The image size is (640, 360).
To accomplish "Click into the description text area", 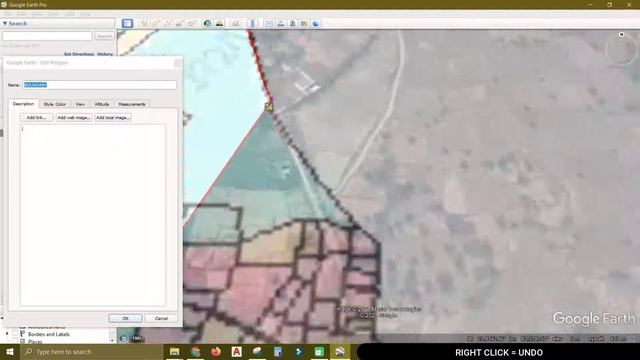I will (x=93, y=215).
